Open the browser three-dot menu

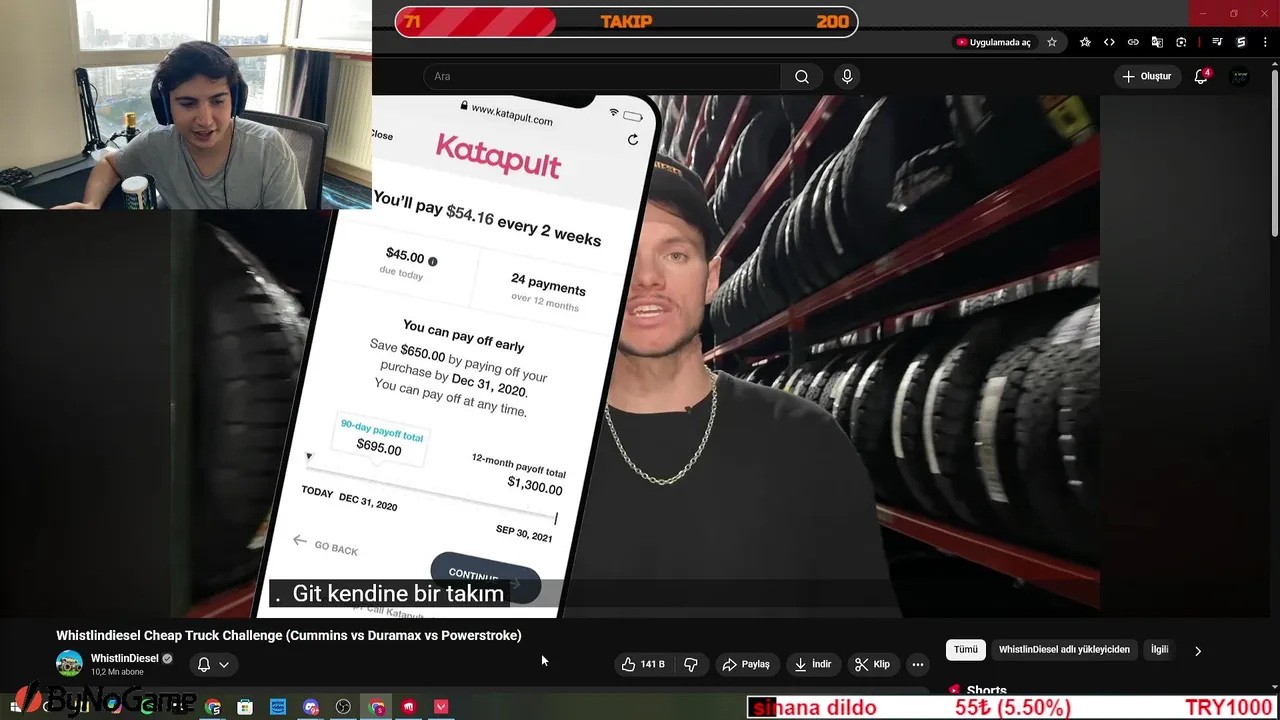(x=1265, y=42)
